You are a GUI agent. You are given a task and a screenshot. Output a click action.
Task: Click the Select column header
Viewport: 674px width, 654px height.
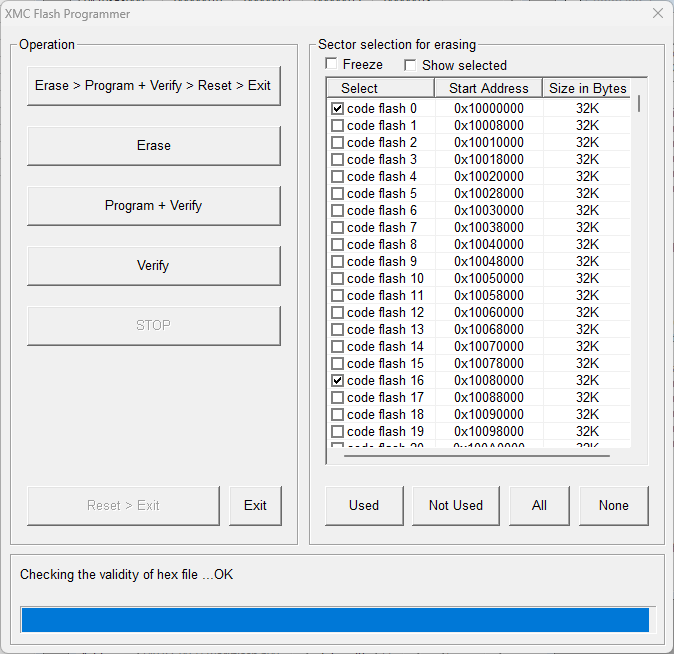coord(360,88)
